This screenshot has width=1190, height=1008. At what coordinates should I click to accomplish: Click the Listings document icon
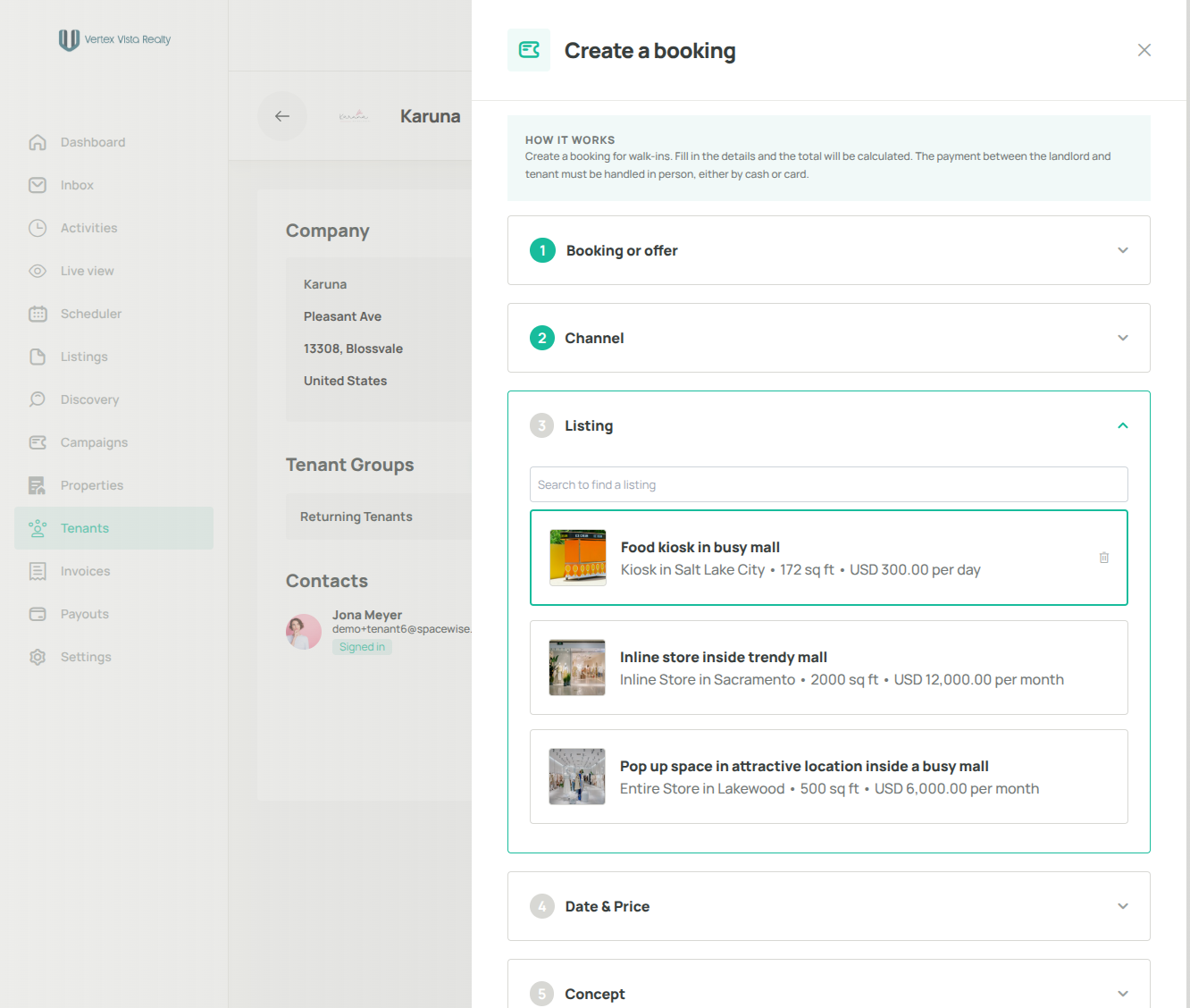coord(38,357)
